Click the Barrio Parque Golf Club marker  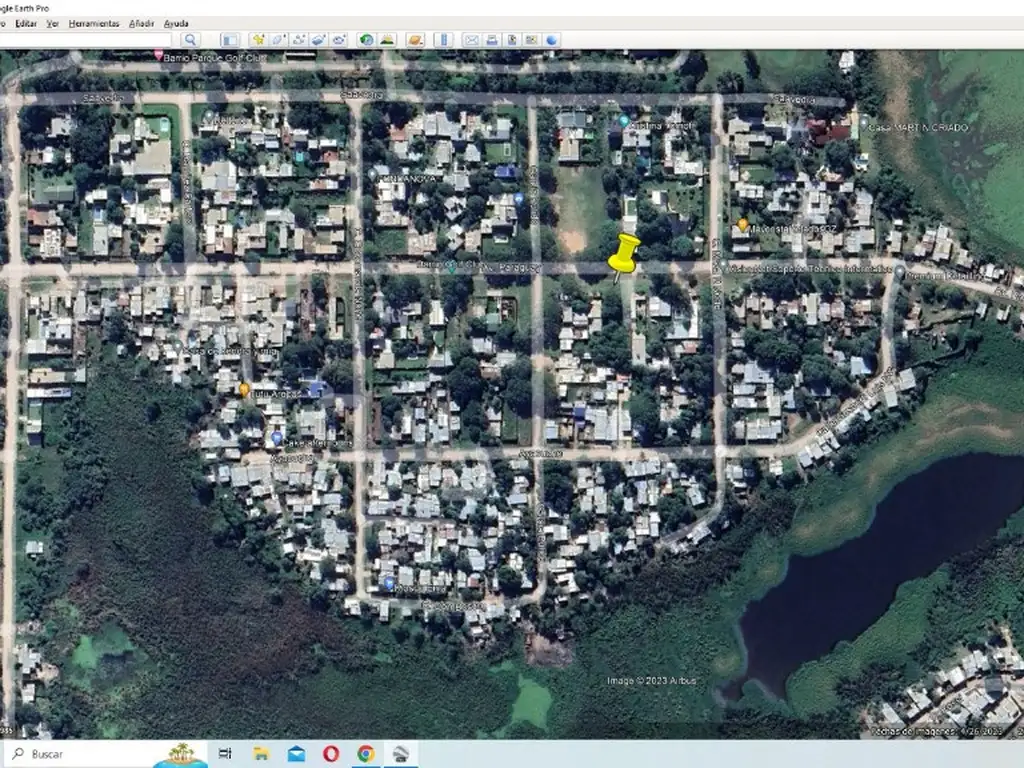[x=158, y=58]
